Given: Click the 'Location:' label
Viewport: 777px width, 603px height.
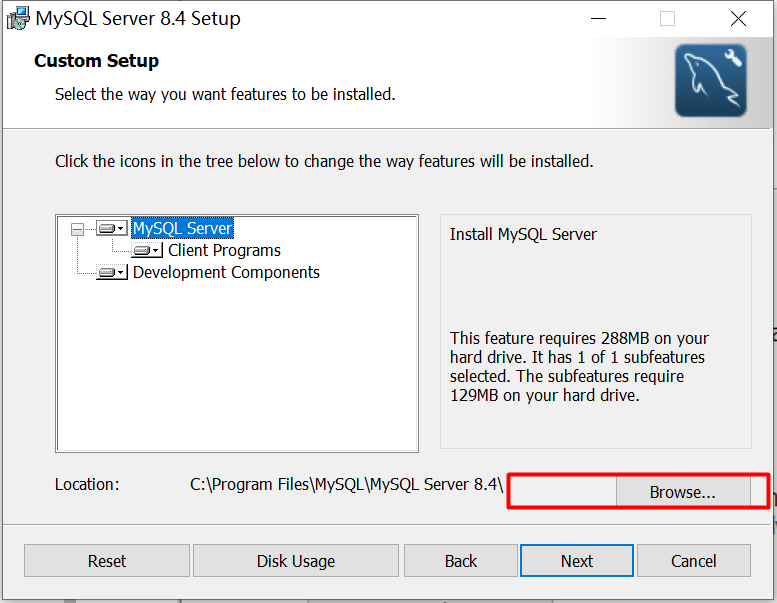Looking at the screenshot, I should click(87, 484).
